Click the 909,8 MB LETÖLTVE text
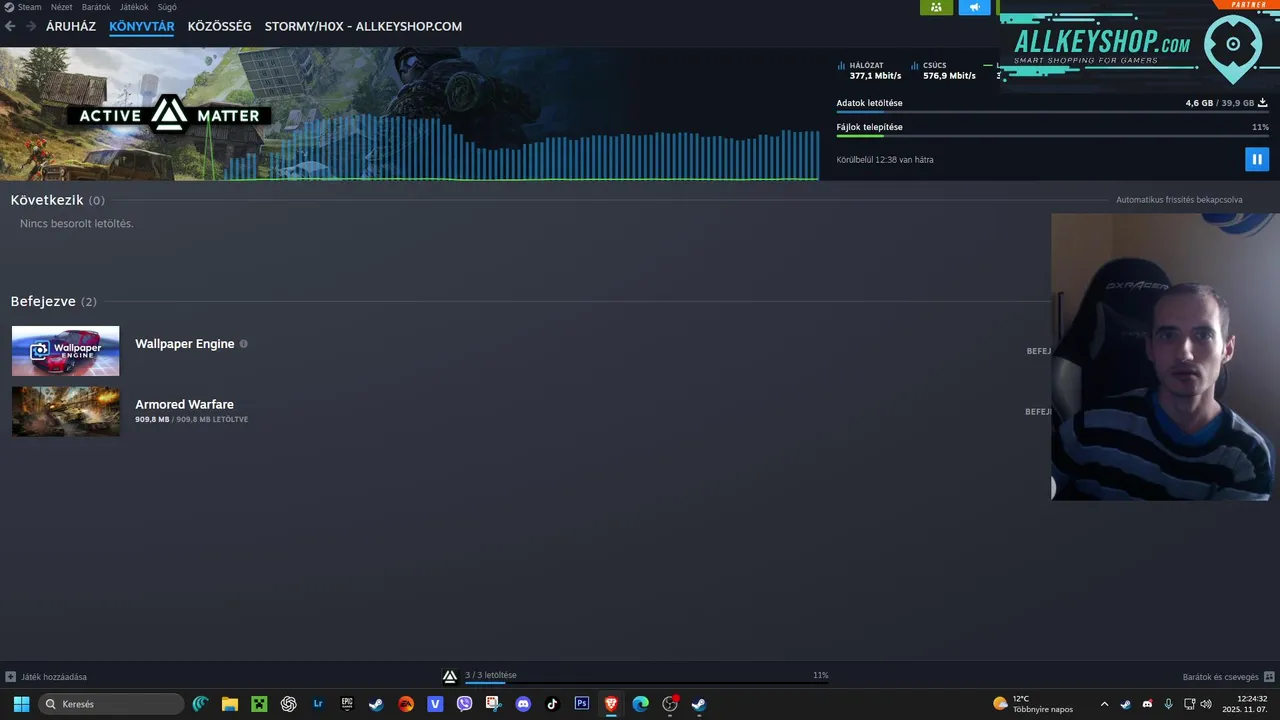The width and height of the screenshot is (1280, 720). click(192, 420)
